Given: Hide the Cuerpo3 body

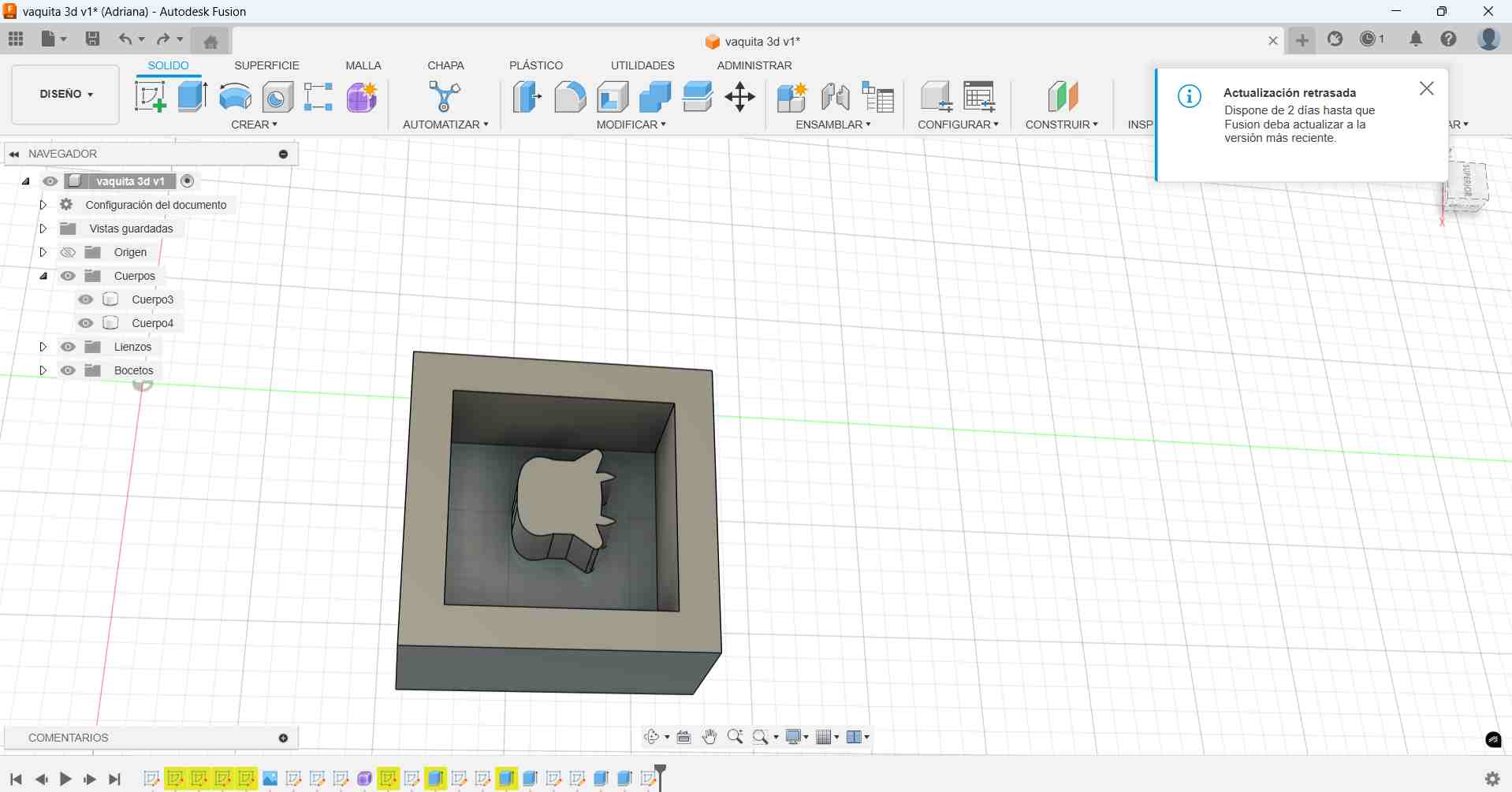Looking at the screenshot, I should click(x=86, y=299).
